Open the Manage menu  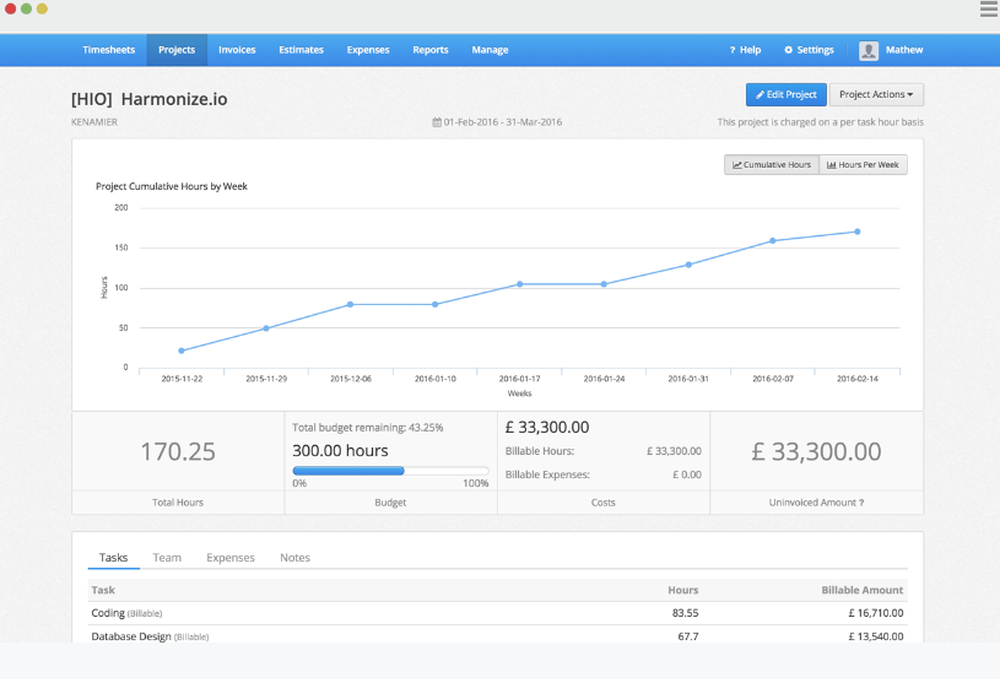490,50
